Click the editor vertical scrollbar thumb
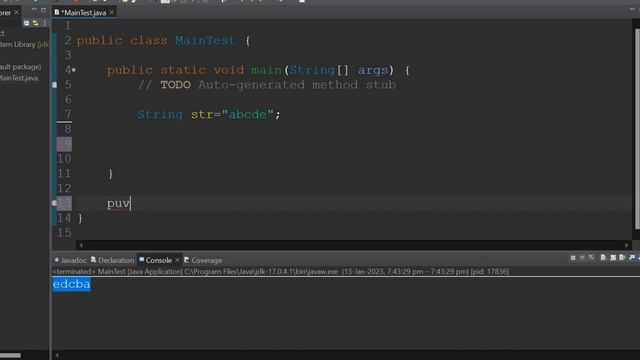The image size is (640, 360). (x=637, y=129)
